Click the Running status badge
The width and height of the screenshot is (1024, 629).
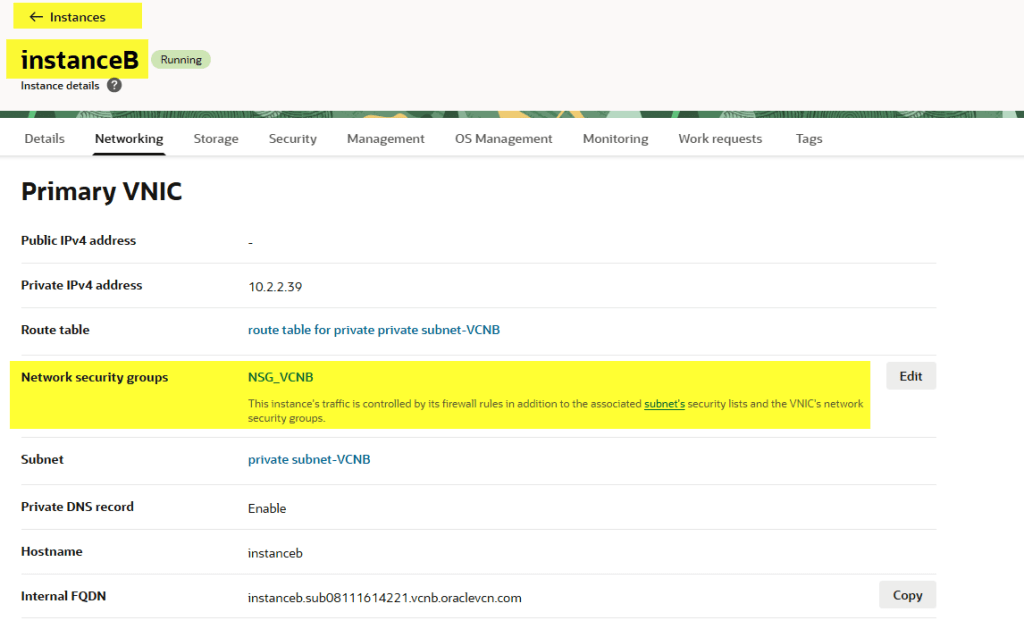pyautogui.click(x=181, y=60)
